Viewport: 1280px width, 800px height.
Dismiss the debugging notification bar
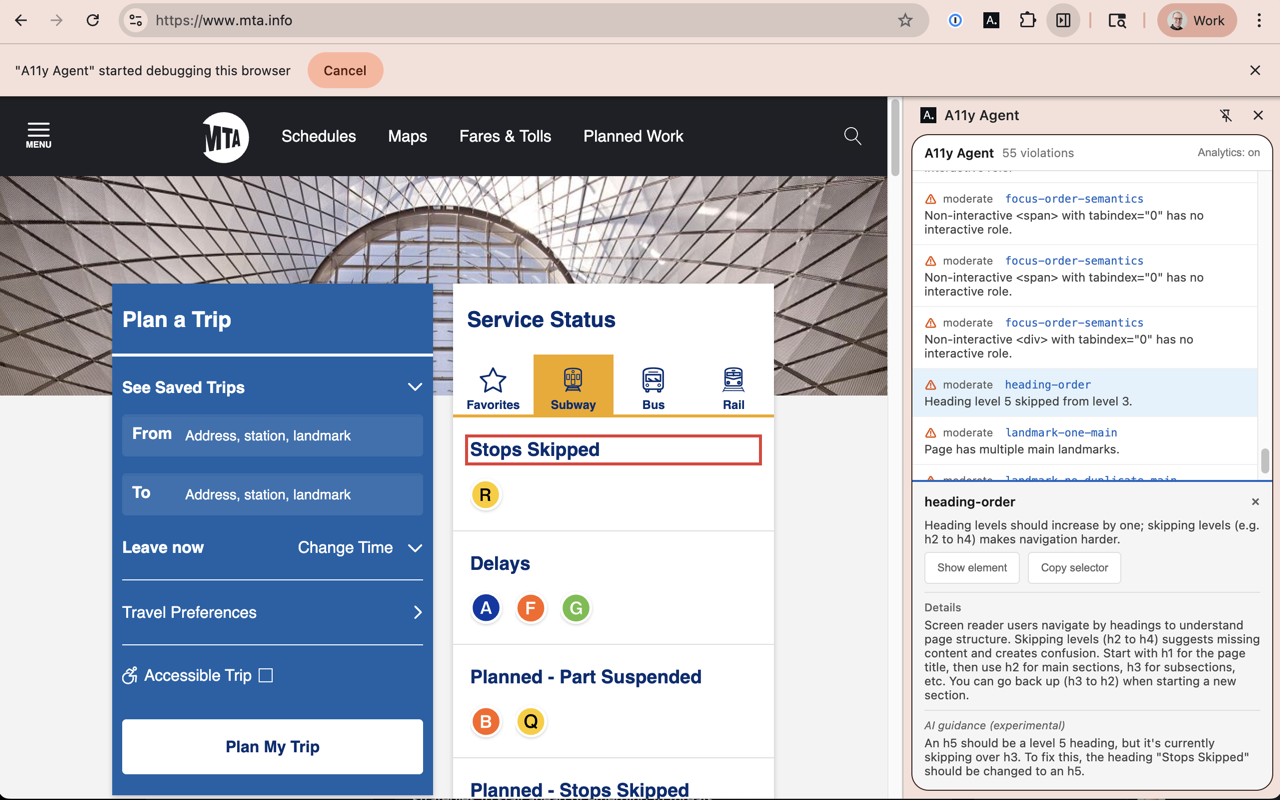[x=1255, y=70]
